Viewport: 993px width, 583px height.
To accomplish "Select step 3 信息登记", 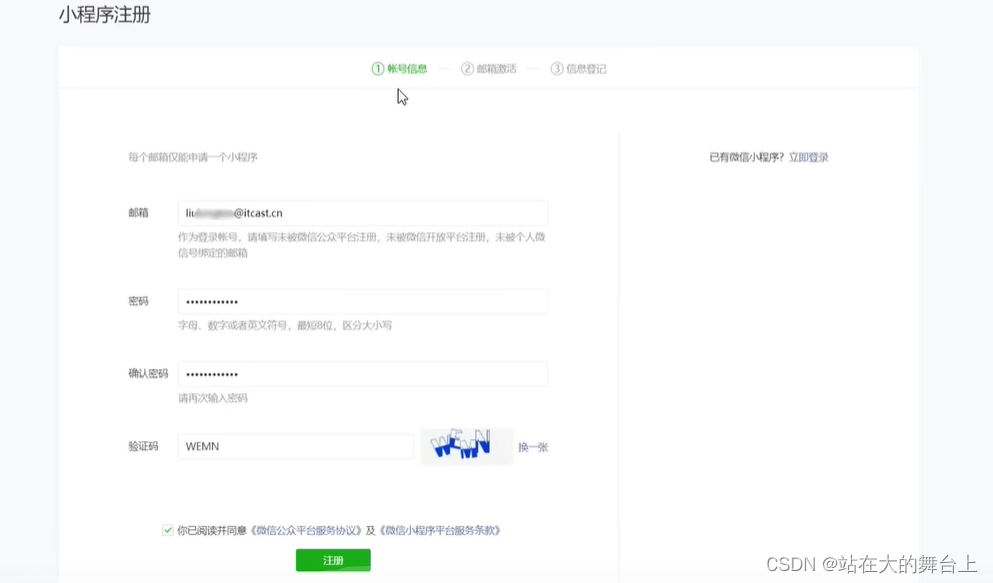I will click(578, 68).
